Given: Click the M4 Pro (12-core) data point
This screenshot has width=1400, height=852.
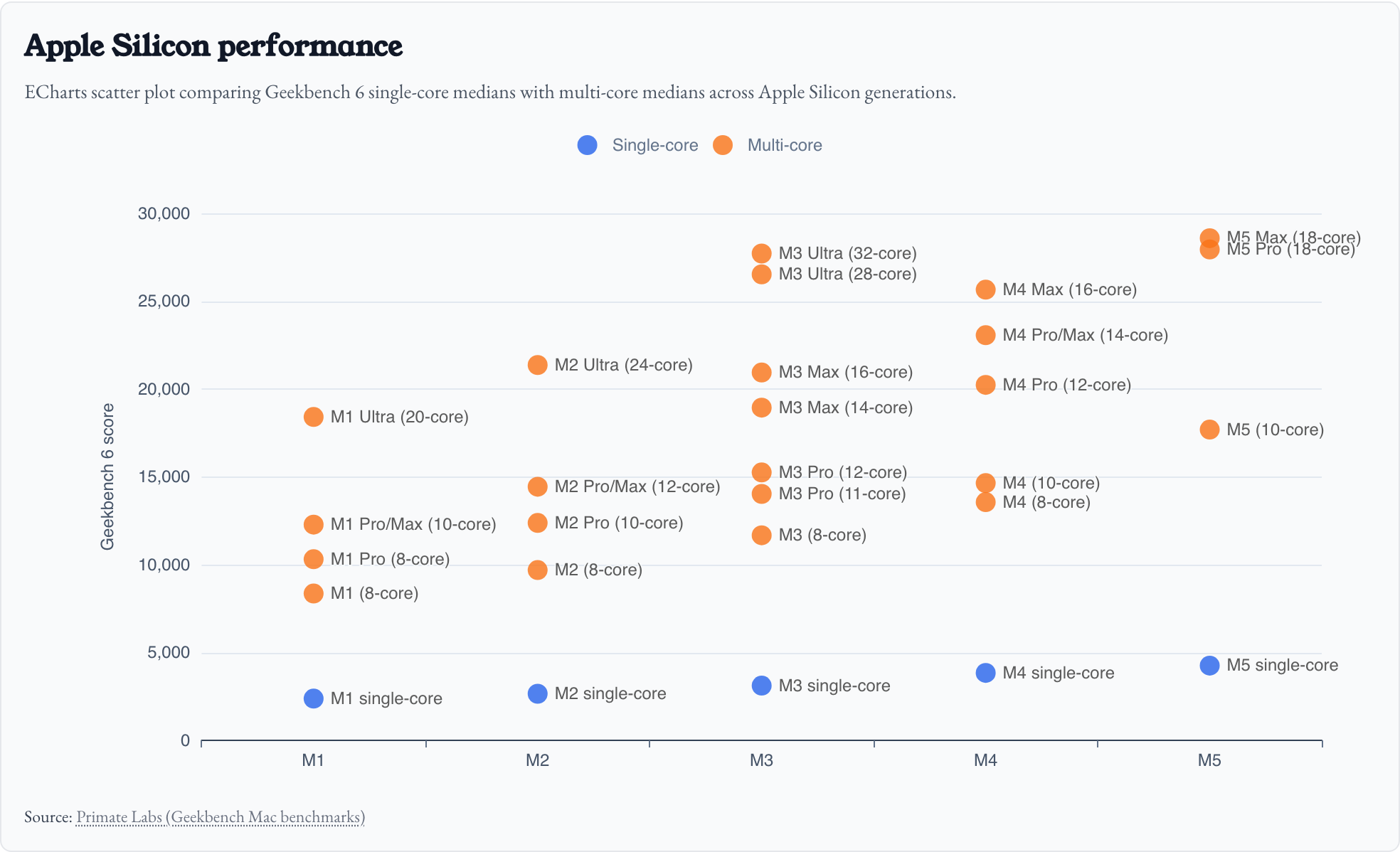Looking at the screenshot, I should pos(985,385).
